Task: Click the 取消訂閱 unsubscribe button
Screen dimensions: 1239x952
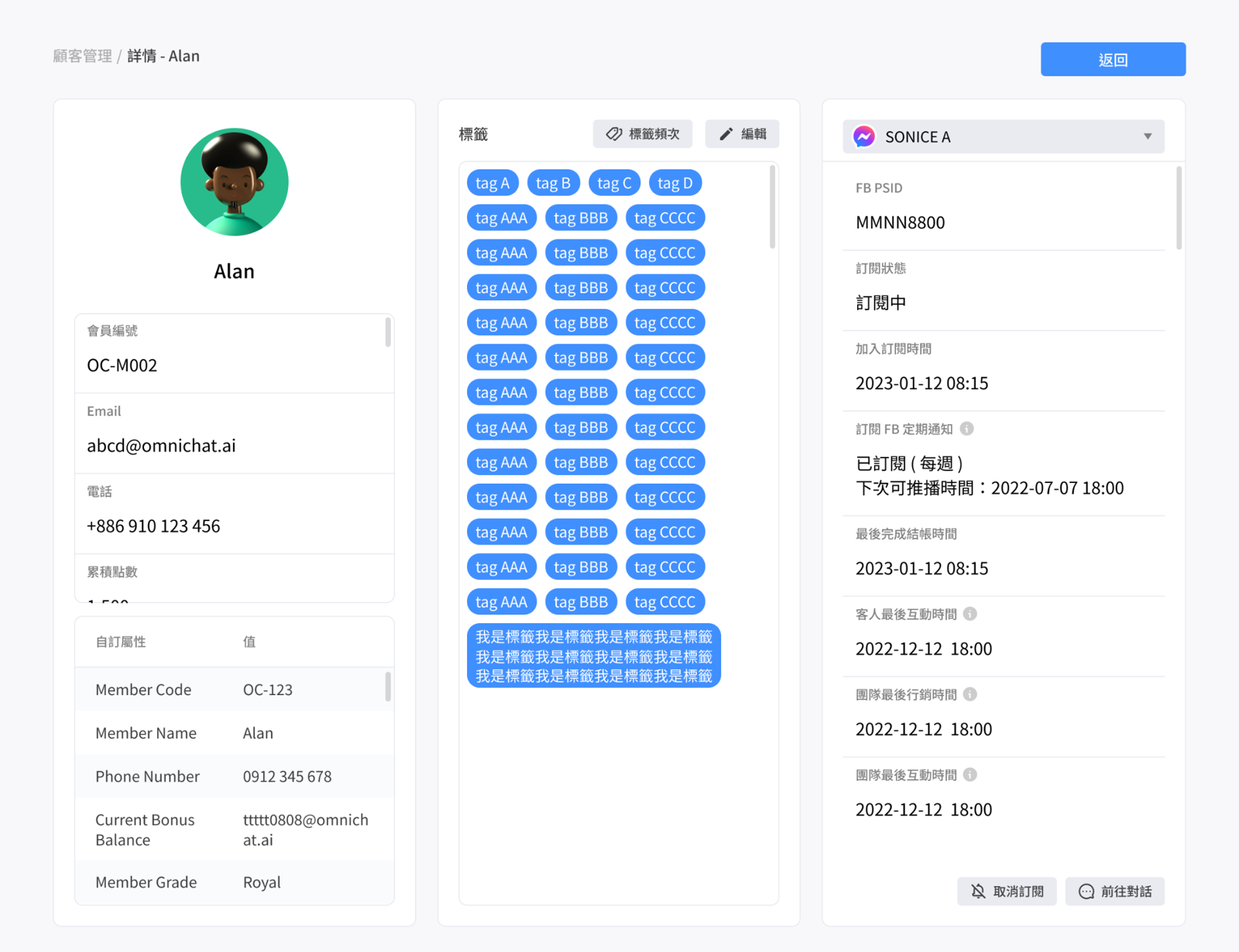Action: point(1007,891)
